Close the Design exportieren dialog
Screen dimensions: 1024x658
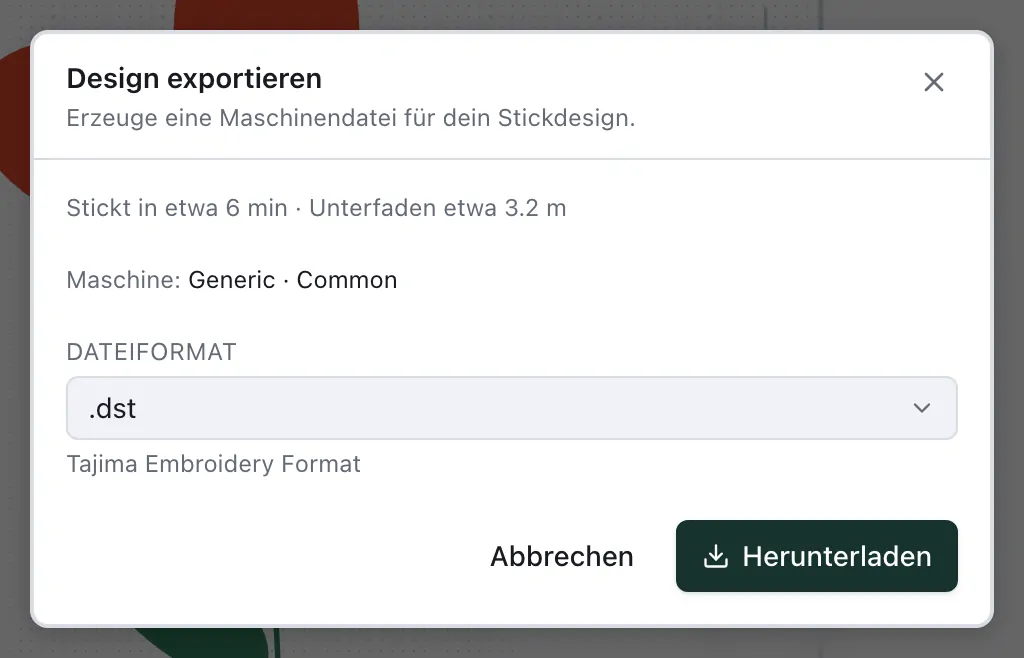click(934, 82)
